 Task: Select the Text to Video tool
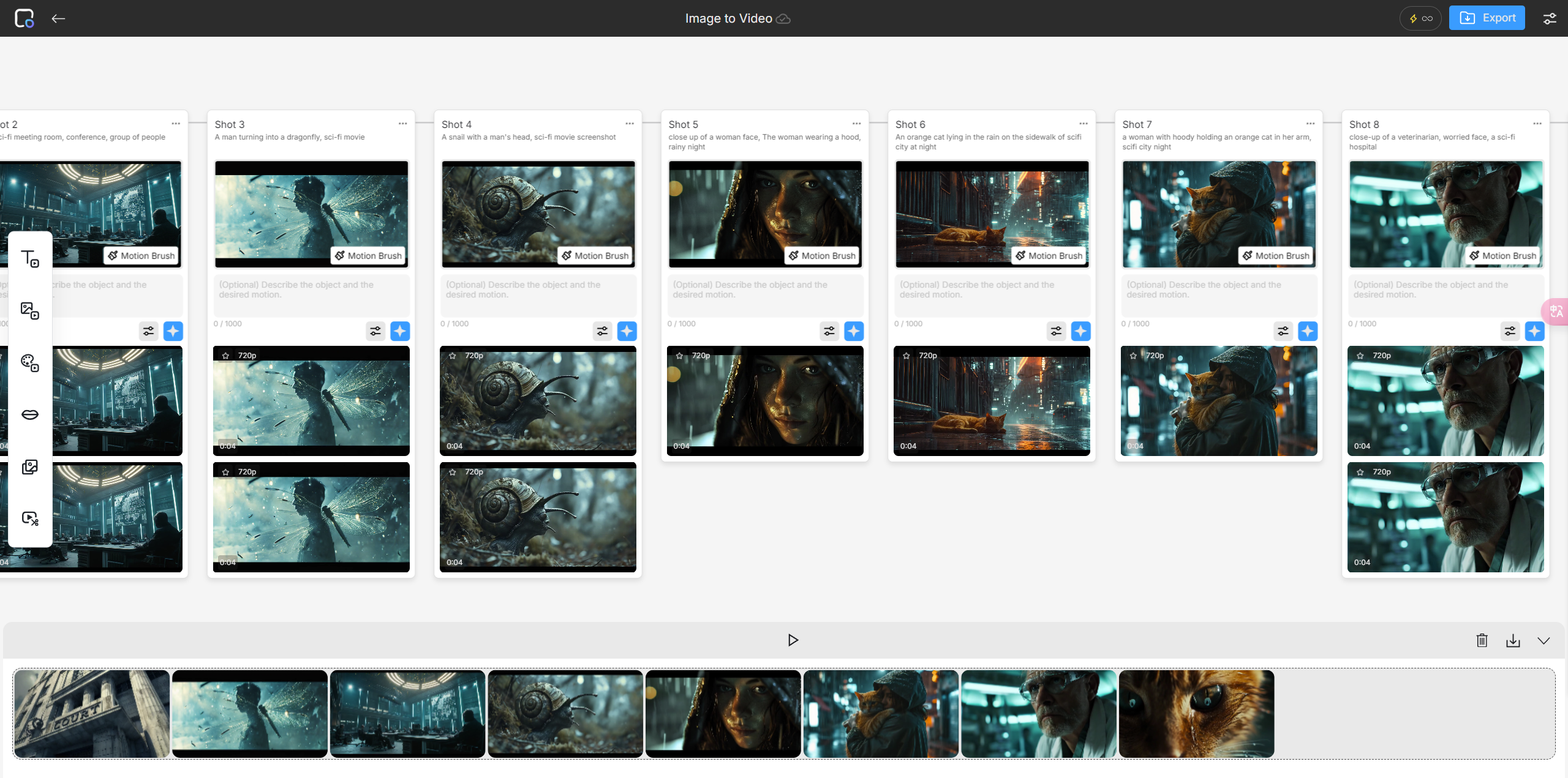pos(30,258)
